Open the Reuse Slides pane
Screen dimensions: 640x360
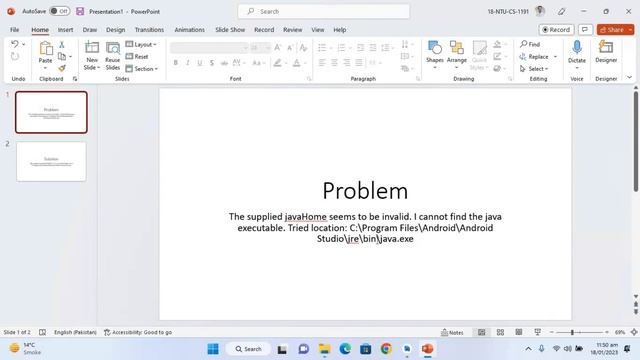113,56
